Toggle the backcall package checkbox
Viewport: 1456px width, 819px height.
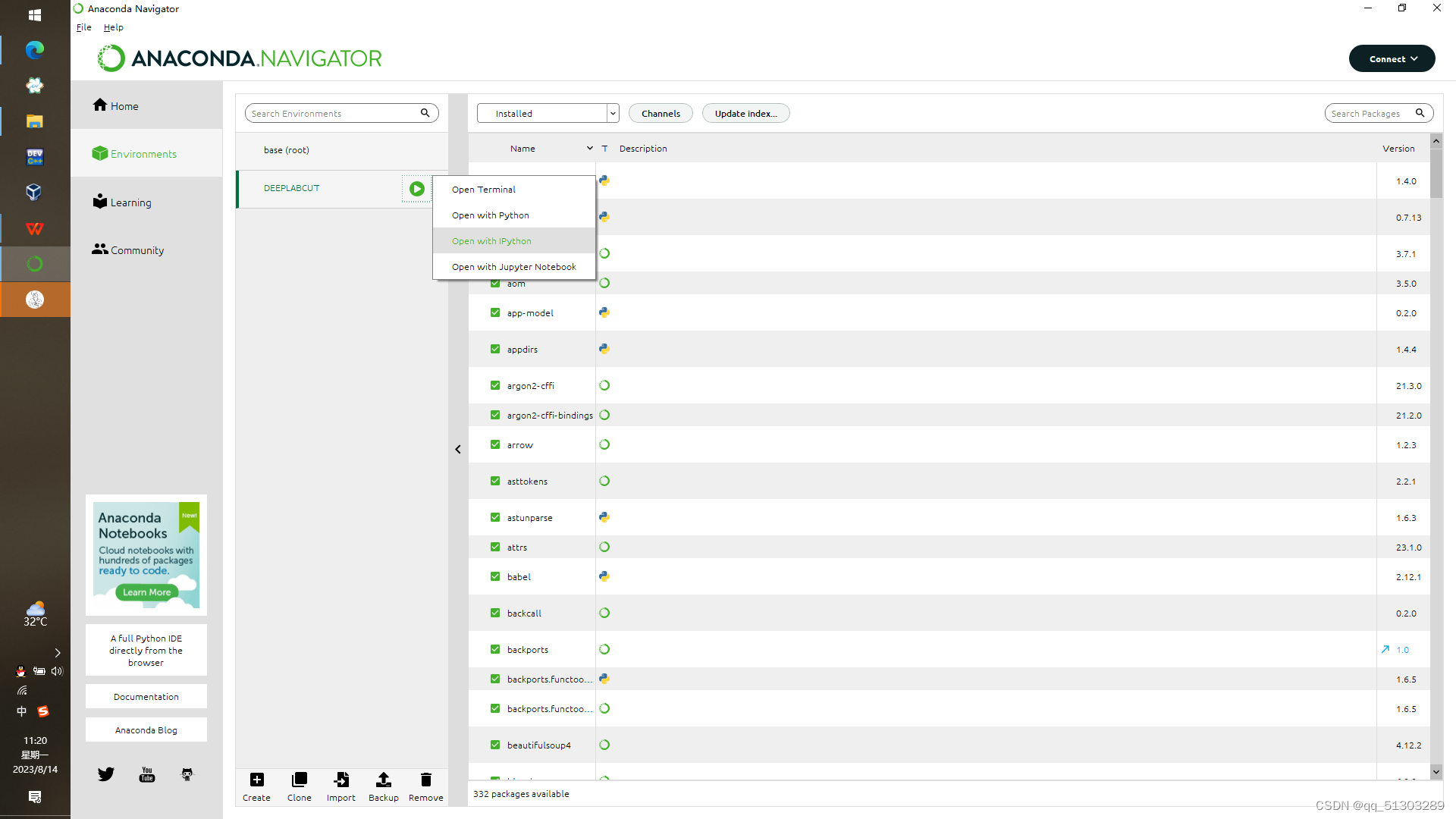pyautogui.click(x=495, y=613)
